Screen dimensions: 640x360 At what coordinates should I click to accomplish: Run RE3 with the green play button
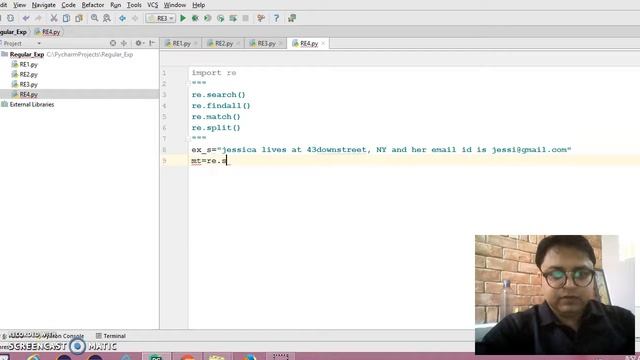point(183,18)
